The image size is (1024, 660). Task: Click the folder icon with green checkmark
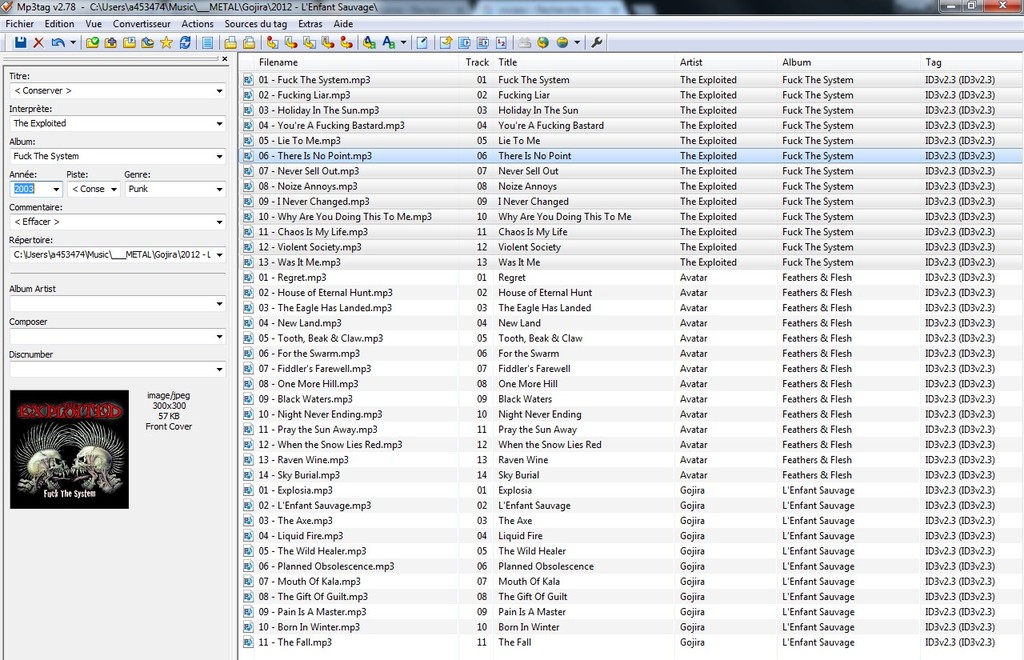pyautogui.click(x=92, y=42)
